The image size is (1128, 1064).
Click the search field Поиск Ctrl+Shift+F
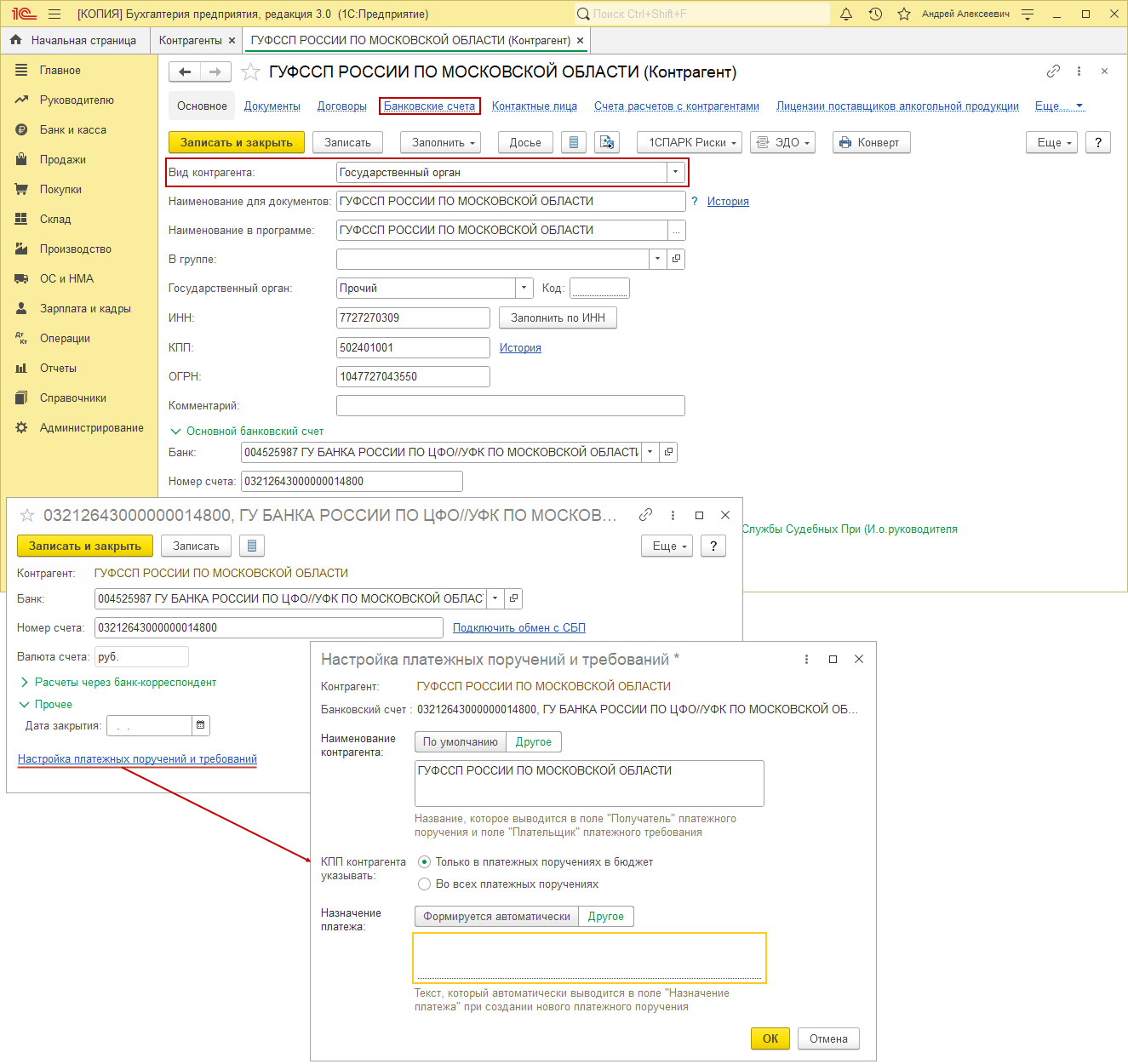point(702,14)
